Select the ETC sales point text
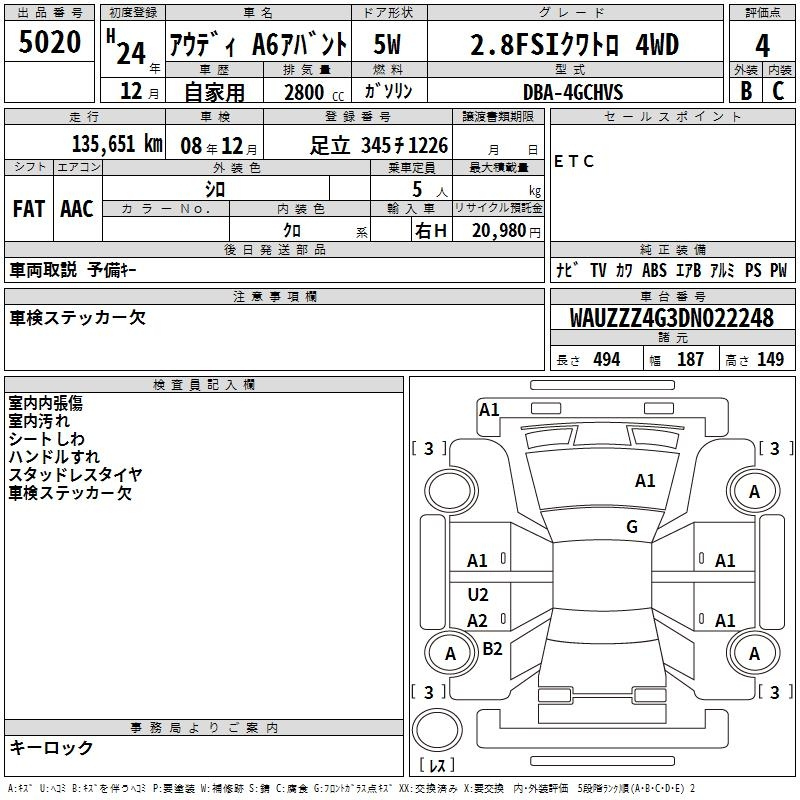The image size is (800, 800). [574, 162]
